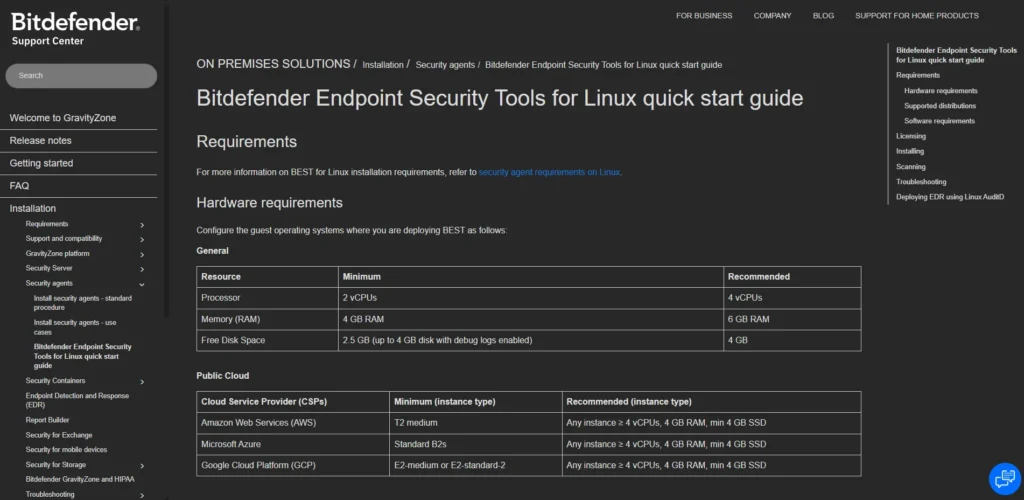Screen dimensions: 1024x500
Task: Open Security for Exchange sidebar item
Action: coord(59,435)
